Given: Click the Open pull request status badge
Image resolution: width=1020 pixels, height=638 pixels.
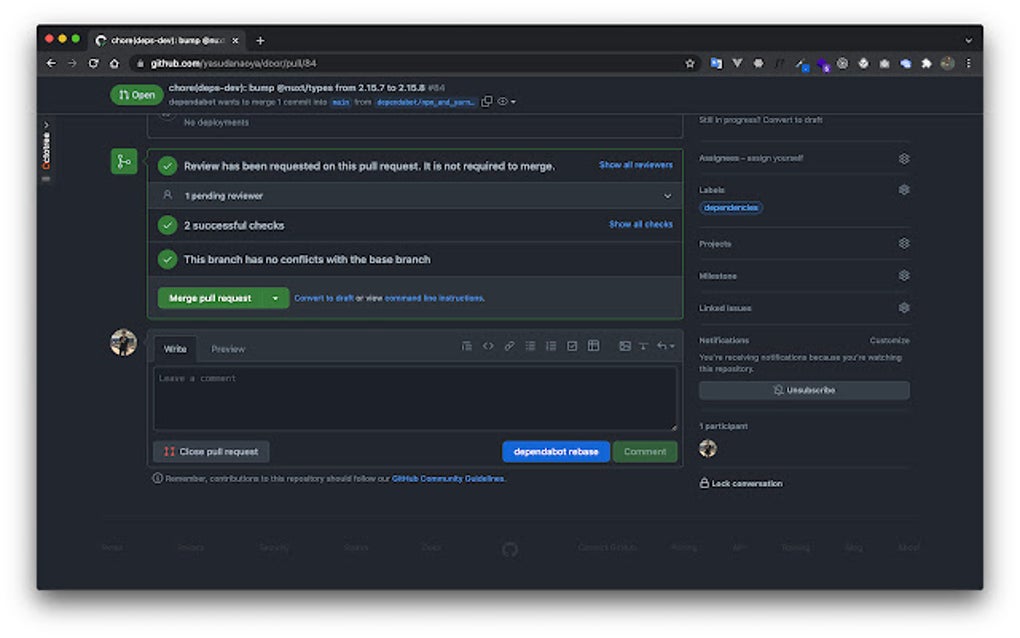Looking at the screenshot, I should (x=137, y=95).
